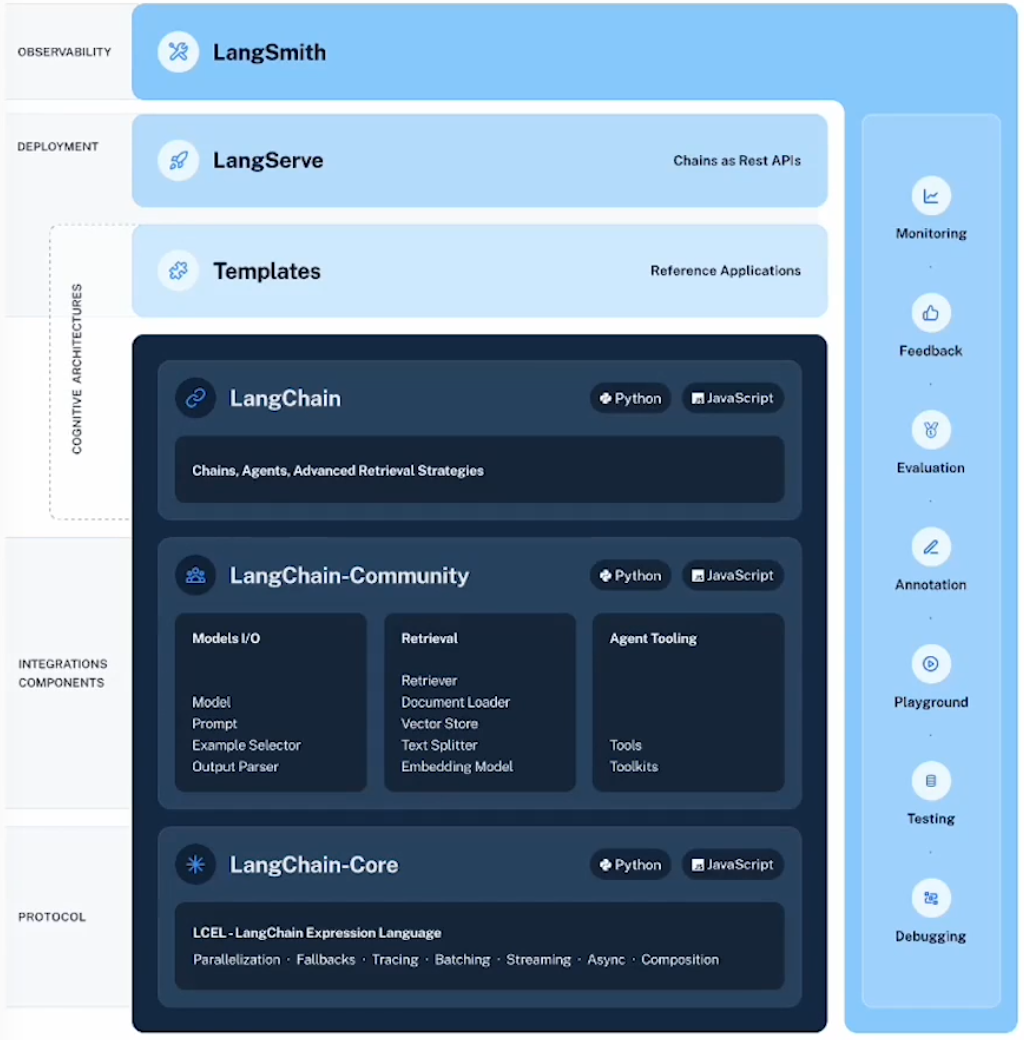Select the JavaScript badge in LangChain-Core row
Screen dimensions: 1024x1040
tap(733, 864)
